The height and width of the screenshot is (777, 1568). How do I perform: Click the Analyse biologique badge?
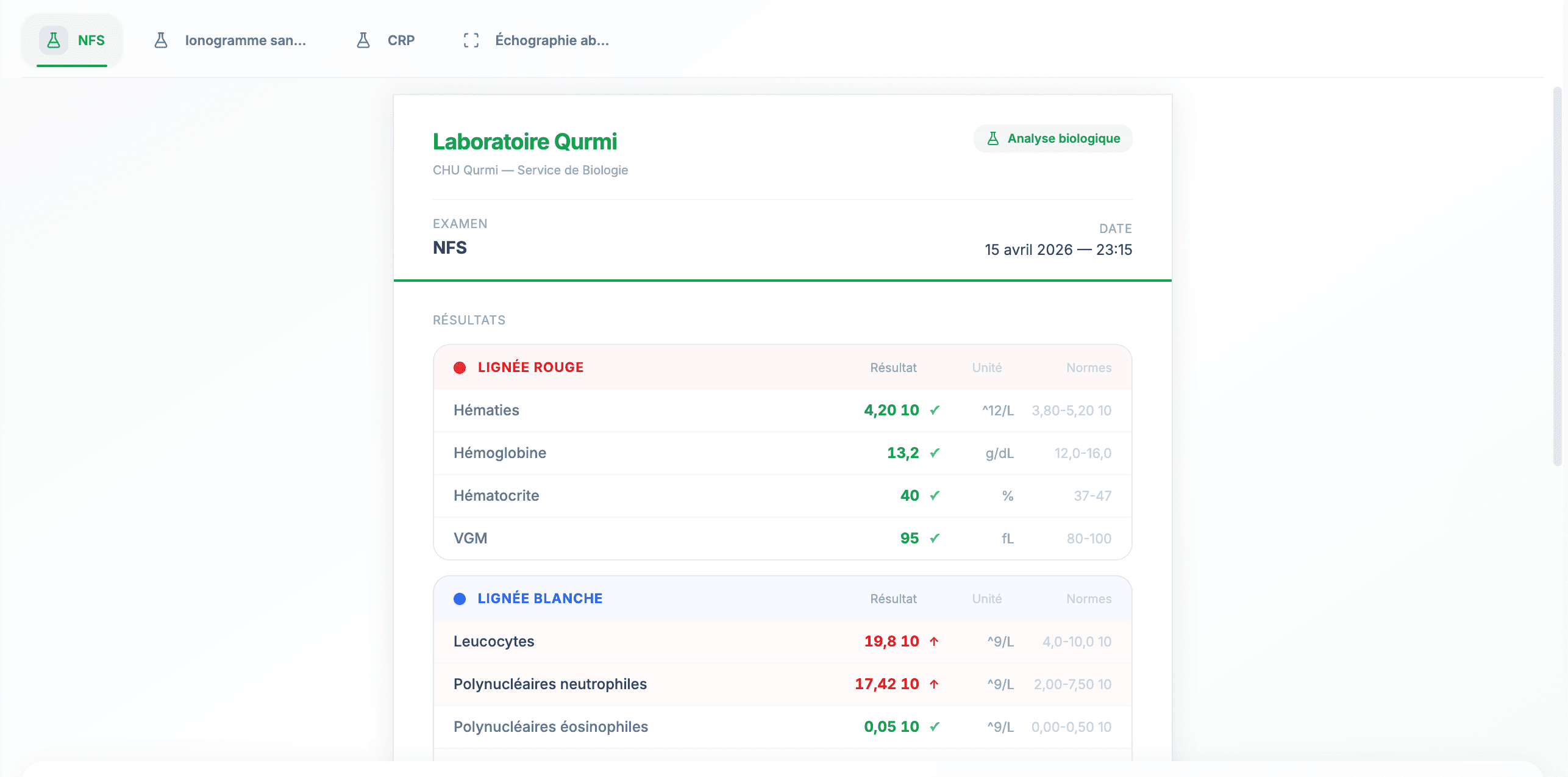[1053, 138]
